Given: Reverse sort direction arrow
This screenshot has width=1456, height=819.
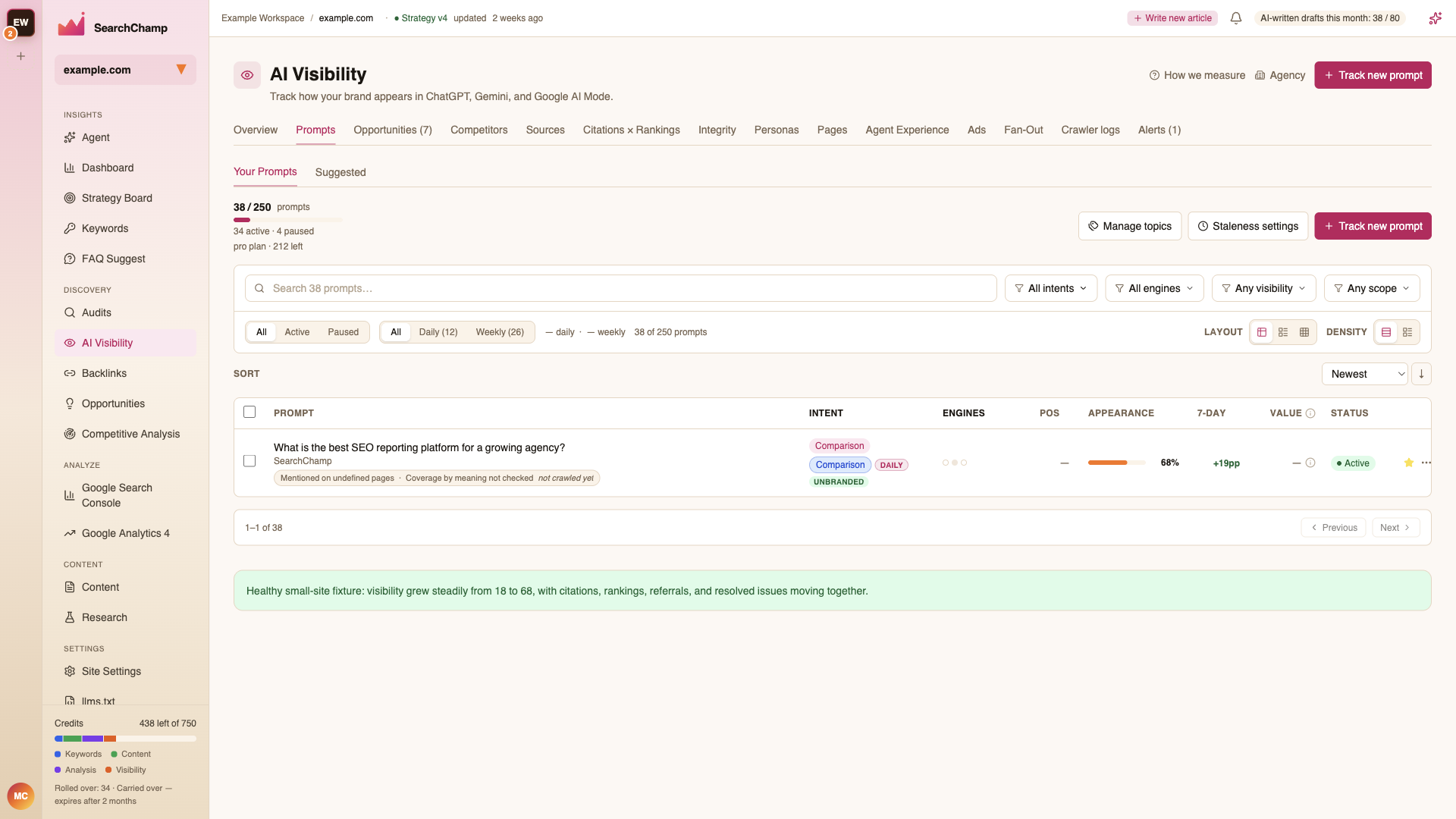Looking at the screenshot, I should [1421, 374].
